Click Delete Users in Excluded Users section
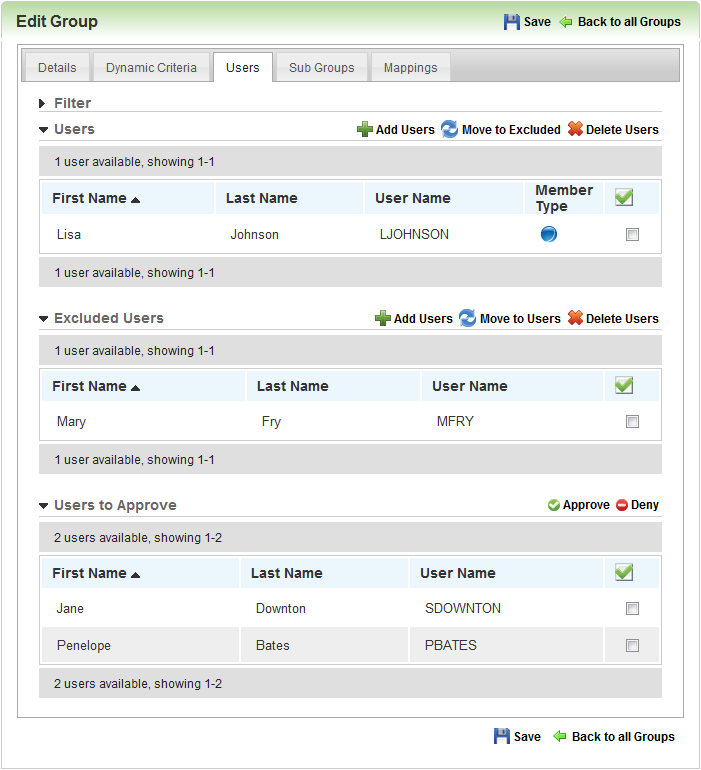 coord(622,319)
